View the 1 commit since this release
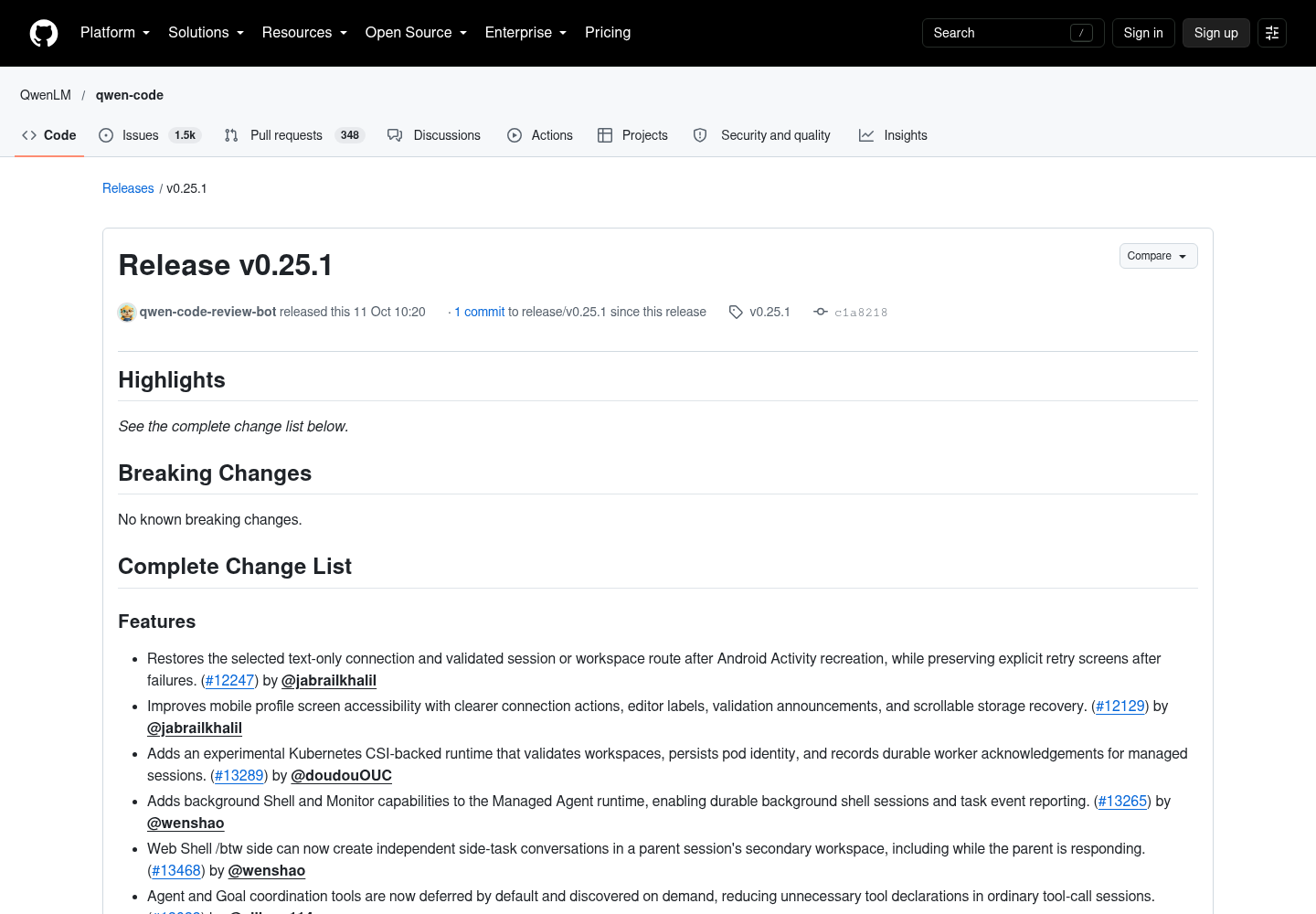This screenshot has width=1316, height=914. click(480, 312)
